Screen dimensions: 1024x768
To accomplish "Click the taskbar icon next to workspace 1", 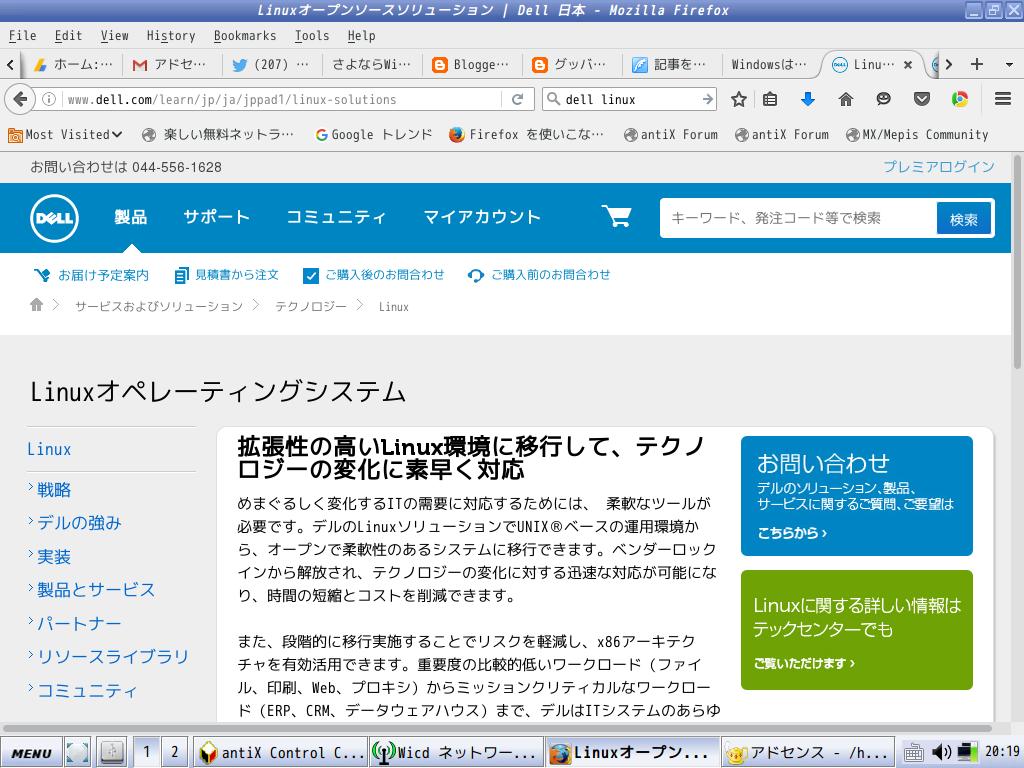I will pyautogui.click(x=112, y=752).
